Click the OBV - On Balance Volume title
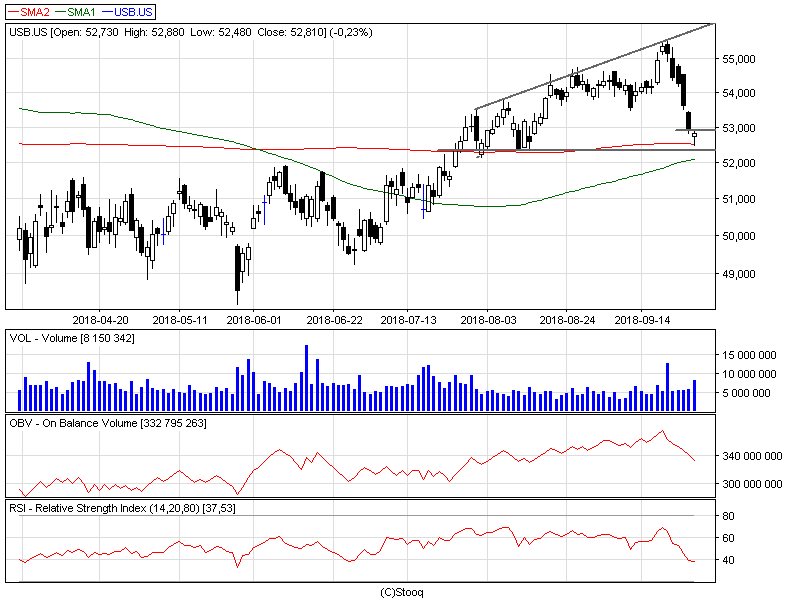 point(108,423)
